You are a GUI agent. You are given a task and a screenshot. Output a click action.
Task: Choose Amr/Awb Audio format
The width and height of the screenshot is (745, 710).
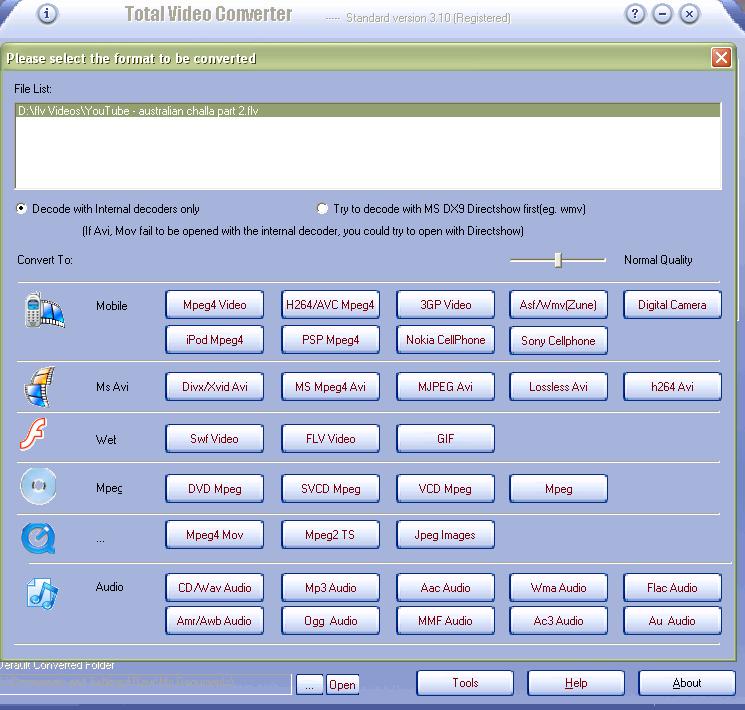215,621
